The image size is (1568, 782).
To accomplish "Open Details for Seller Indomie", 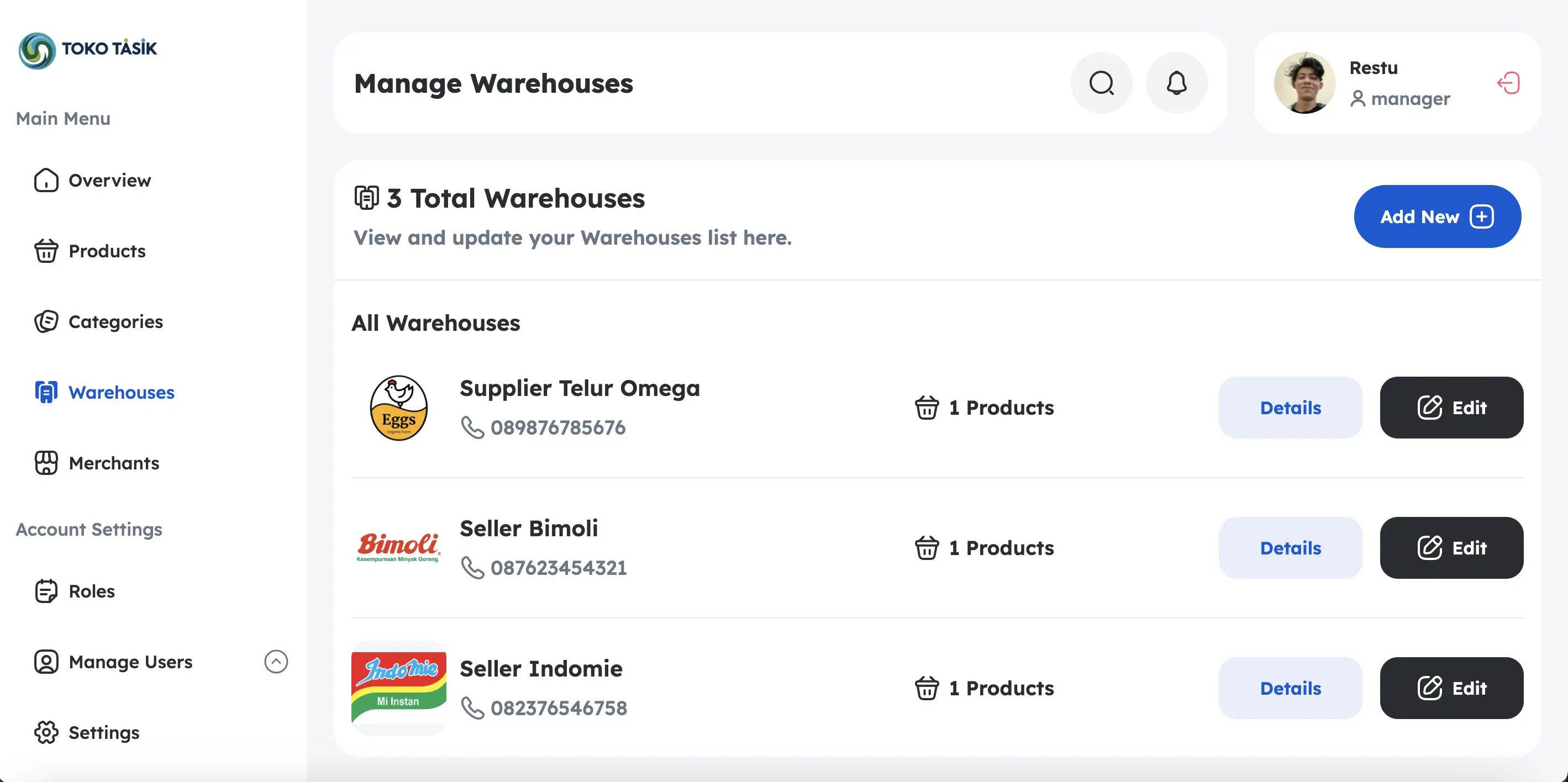I will [1291, 688].
